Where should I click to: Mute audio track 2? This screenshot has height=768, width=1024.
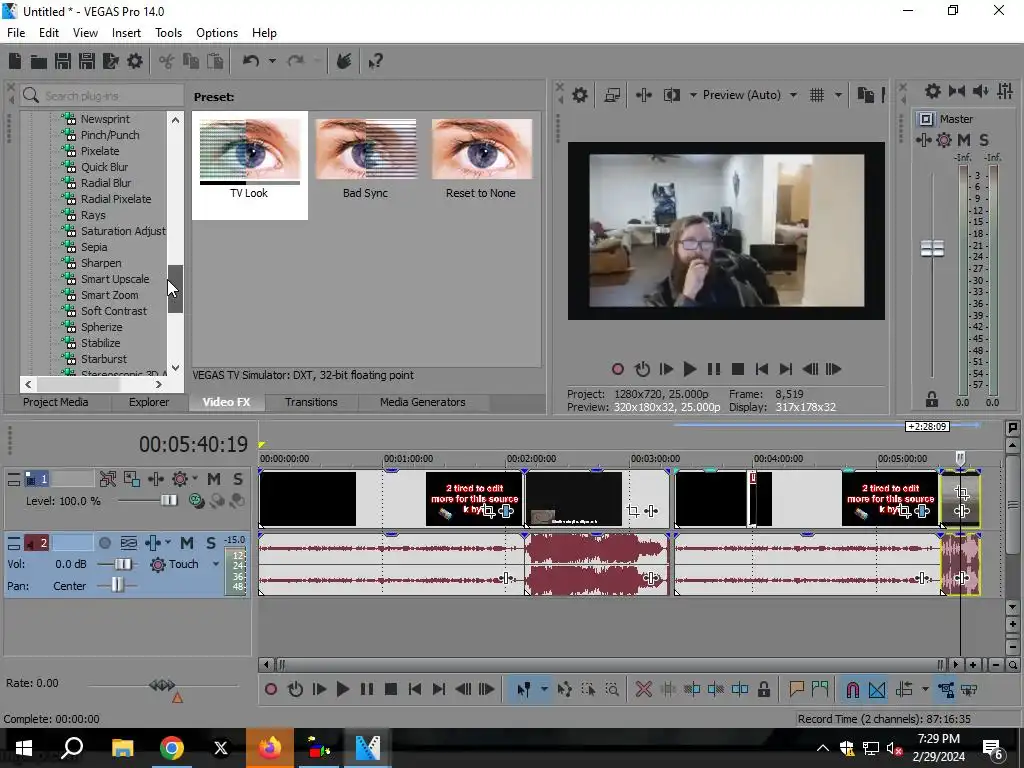point(187,543)
